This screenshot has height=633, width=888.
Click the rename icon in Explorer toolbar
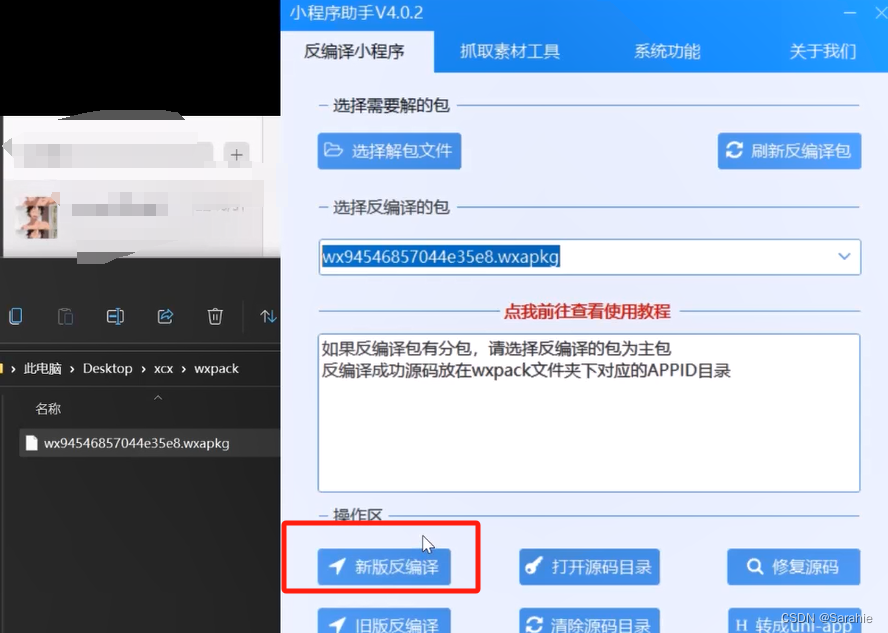click(115, 316)
